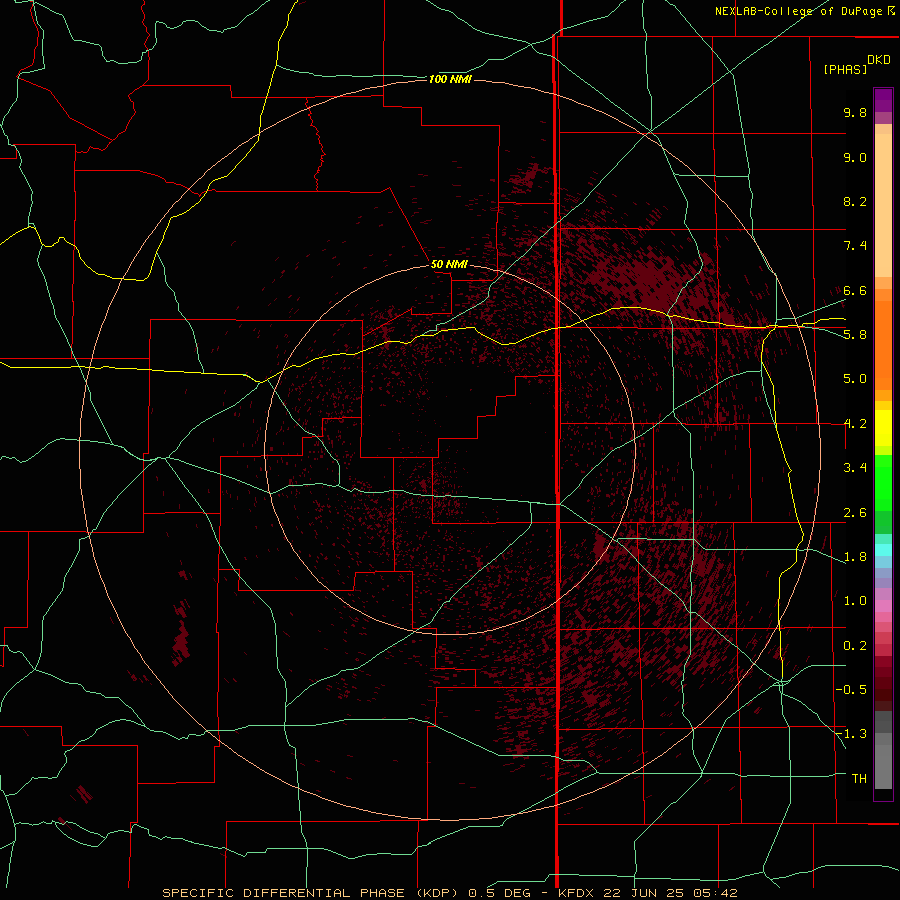Click the 5.8 value on color scale

[855, 335]
